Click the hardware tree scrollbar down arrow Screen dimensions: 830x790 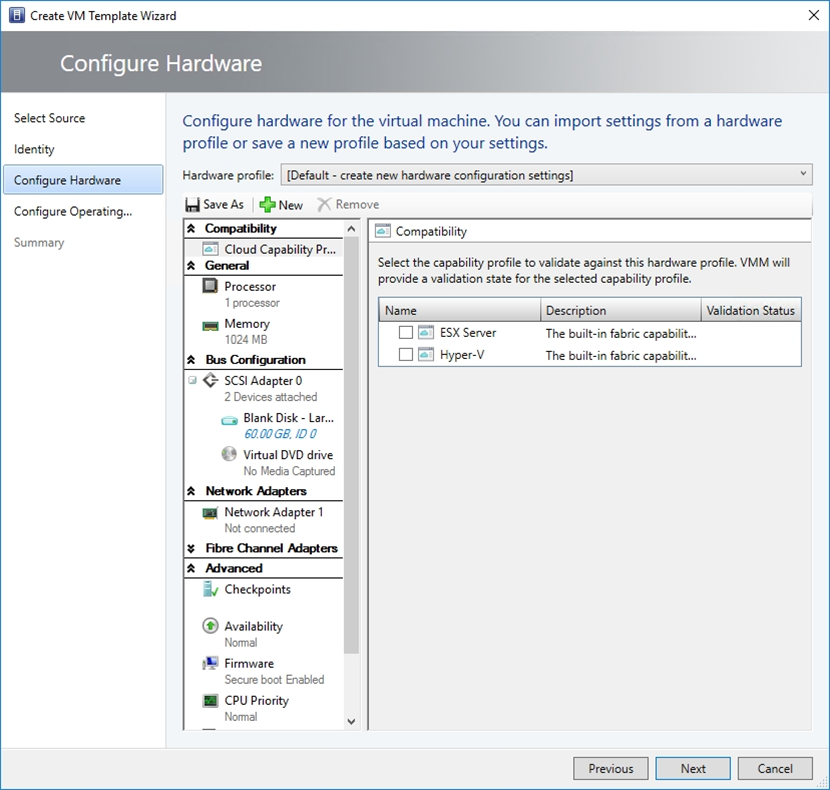[x=351, y=721]
